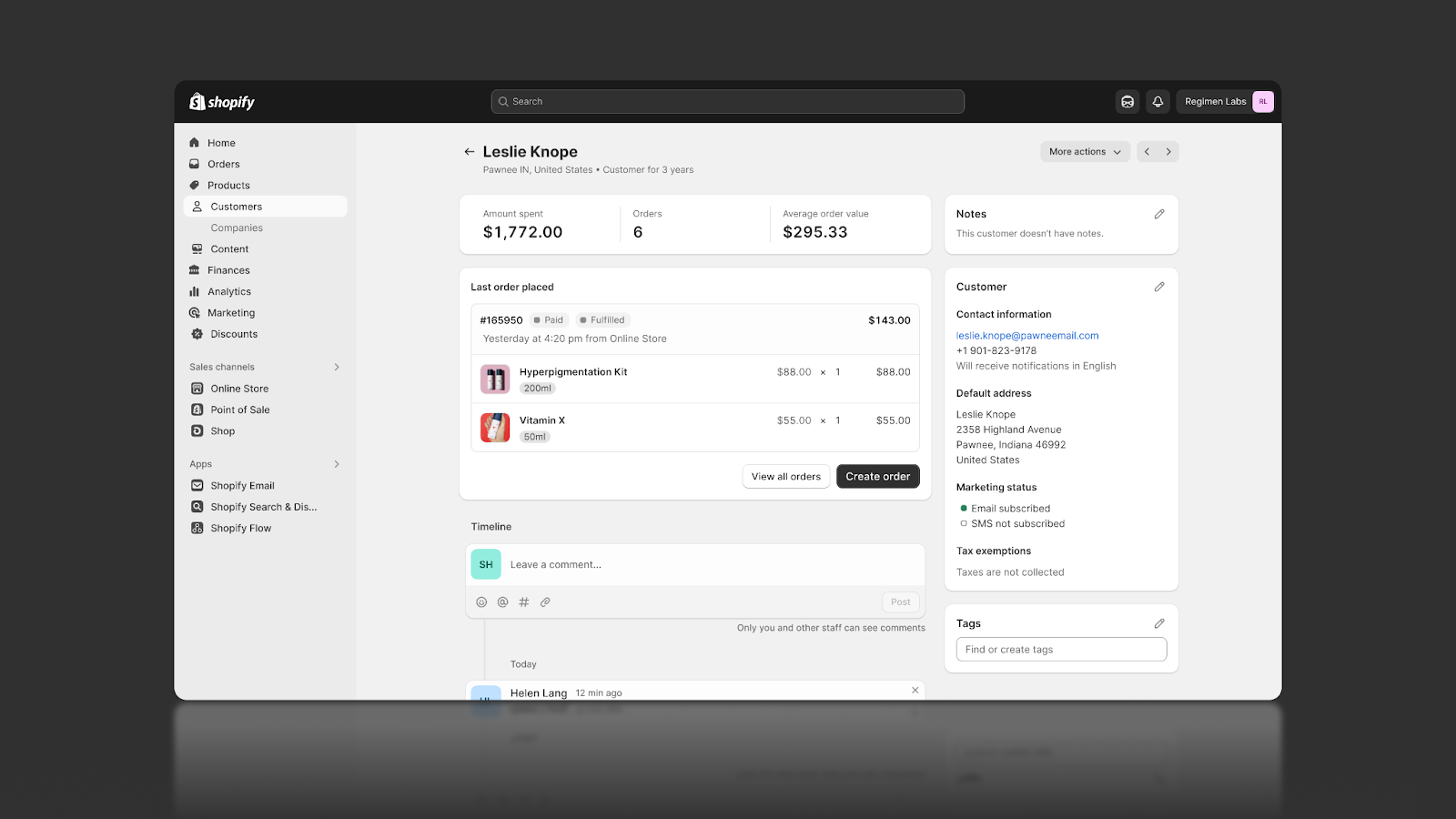Click the Amount spent $1,772.00 value
Viewport: 1456px width, 819px height.
(523, 232)
